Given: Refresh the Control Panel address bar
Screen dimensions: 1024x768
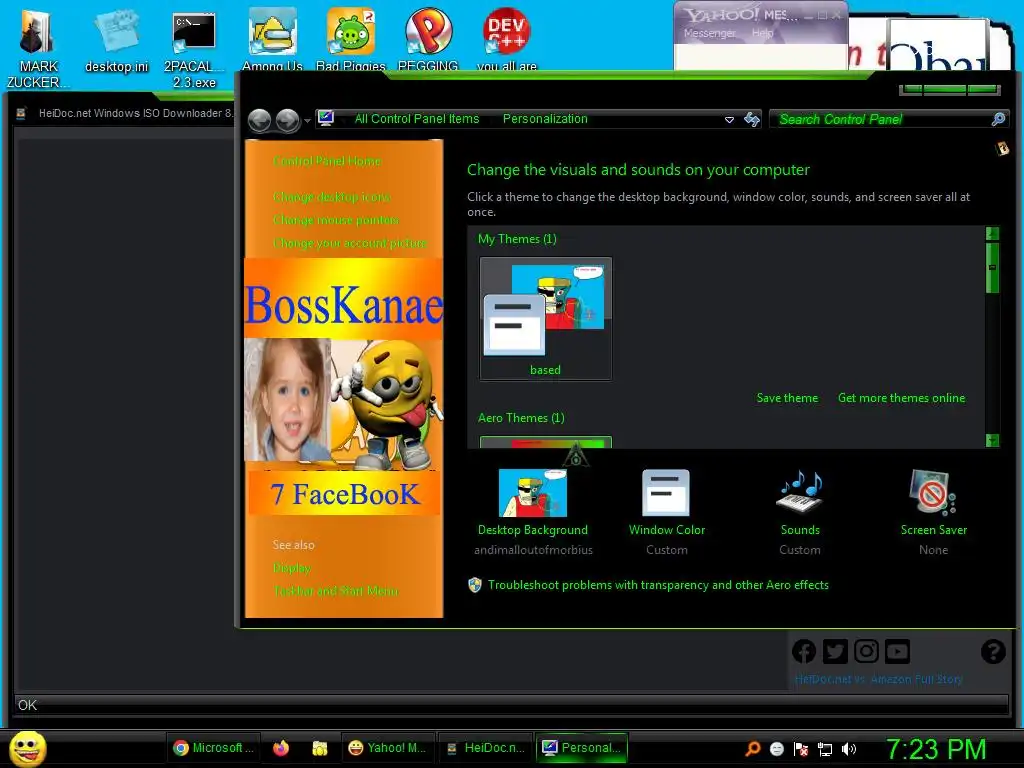Looking at the screenshot, I should [752, 119].
